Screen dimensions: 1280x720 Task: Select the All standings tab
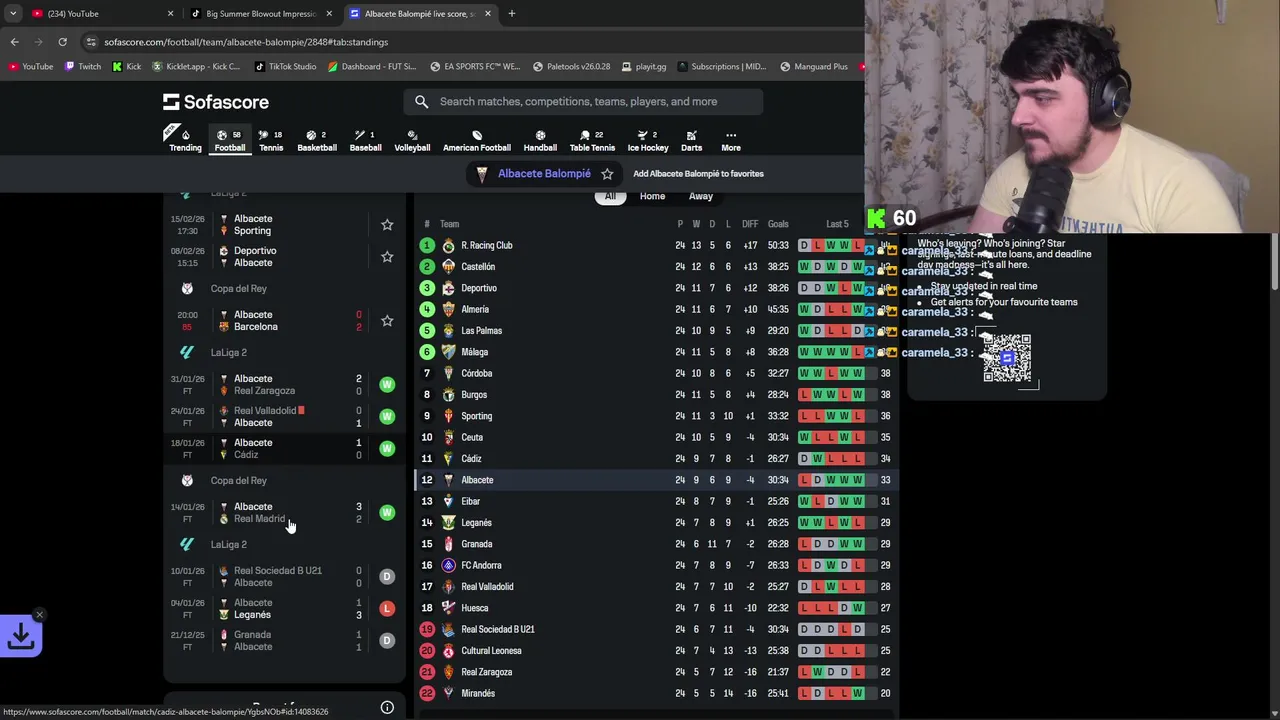pos(610,196)
